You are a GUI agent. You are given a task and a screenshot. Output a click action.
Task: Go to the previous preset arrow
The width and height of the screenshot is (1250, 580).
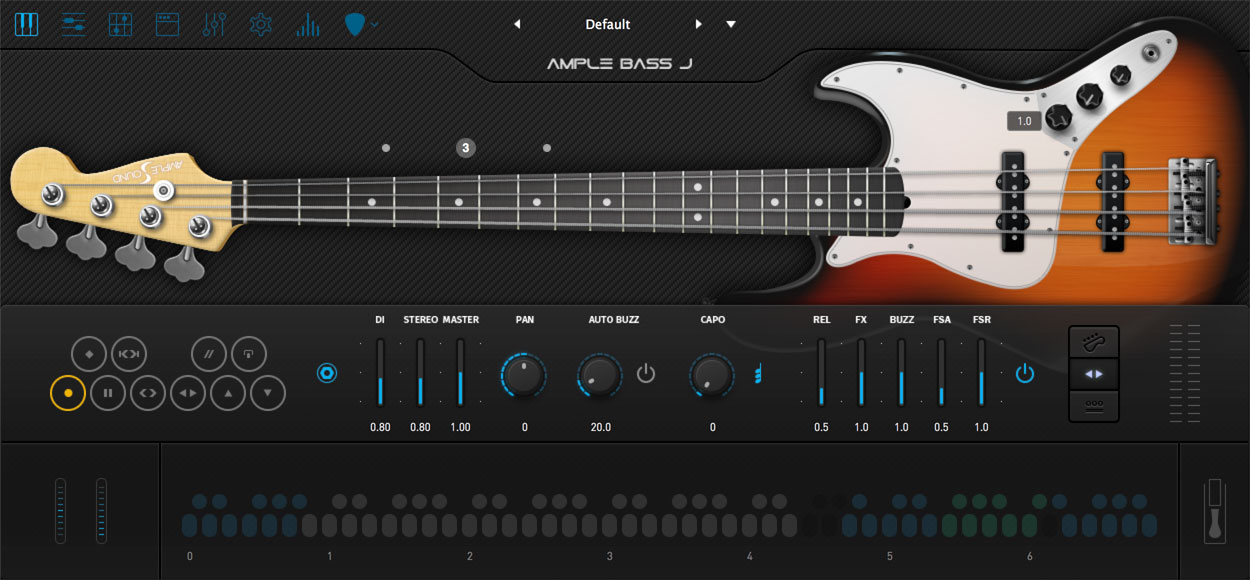point(517,24)
